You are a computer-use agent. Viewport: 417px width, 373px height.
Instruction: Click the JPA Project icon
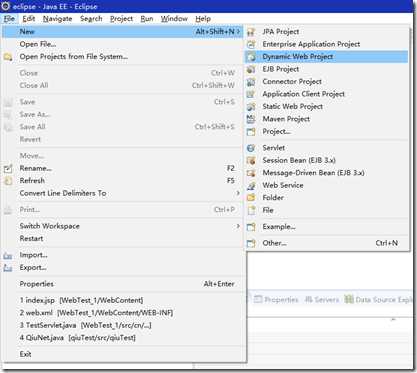[251, 32]
